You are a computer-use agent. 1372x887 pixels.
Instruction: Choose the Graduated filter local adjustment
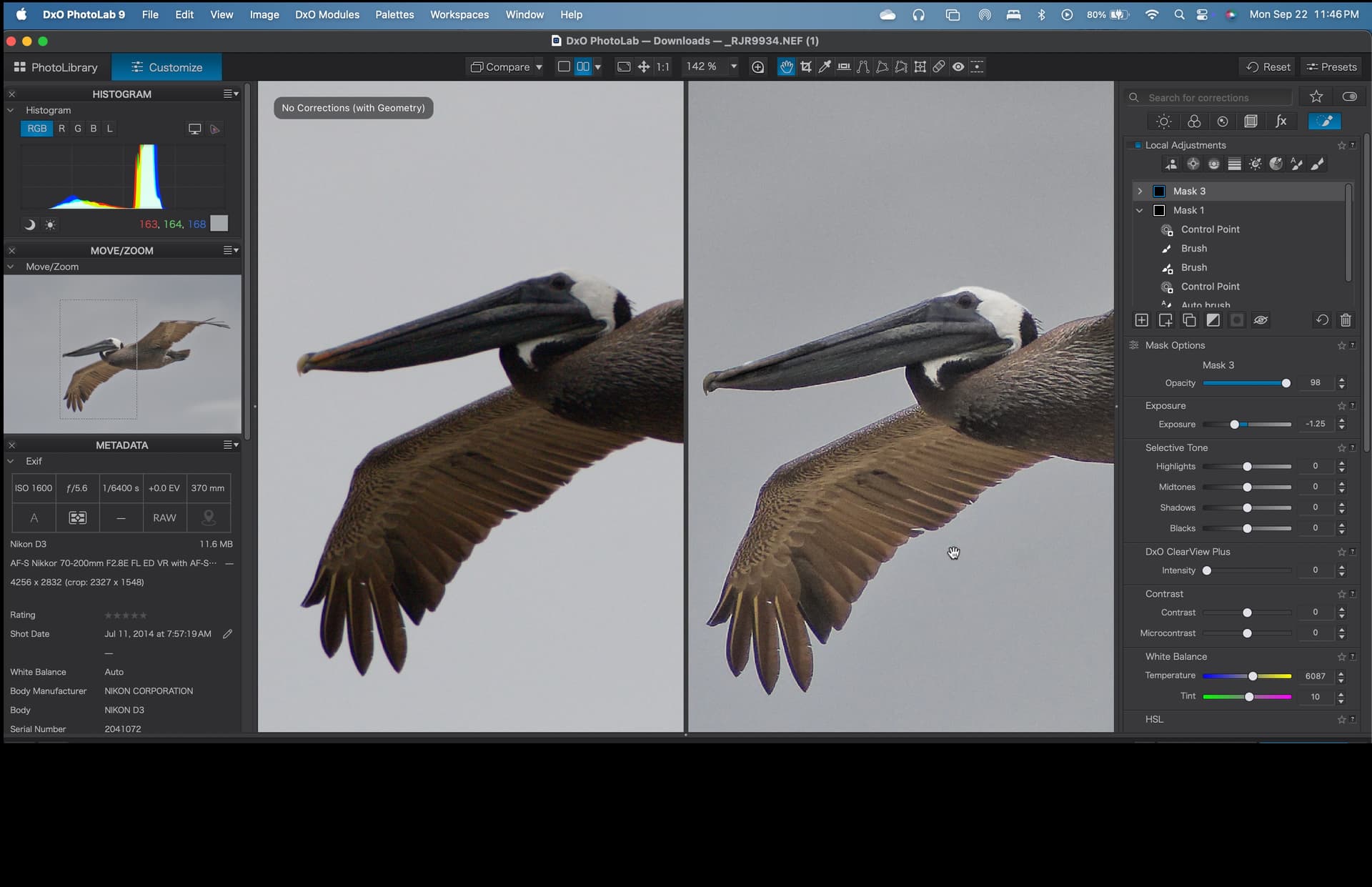(x=1234, y=164)
